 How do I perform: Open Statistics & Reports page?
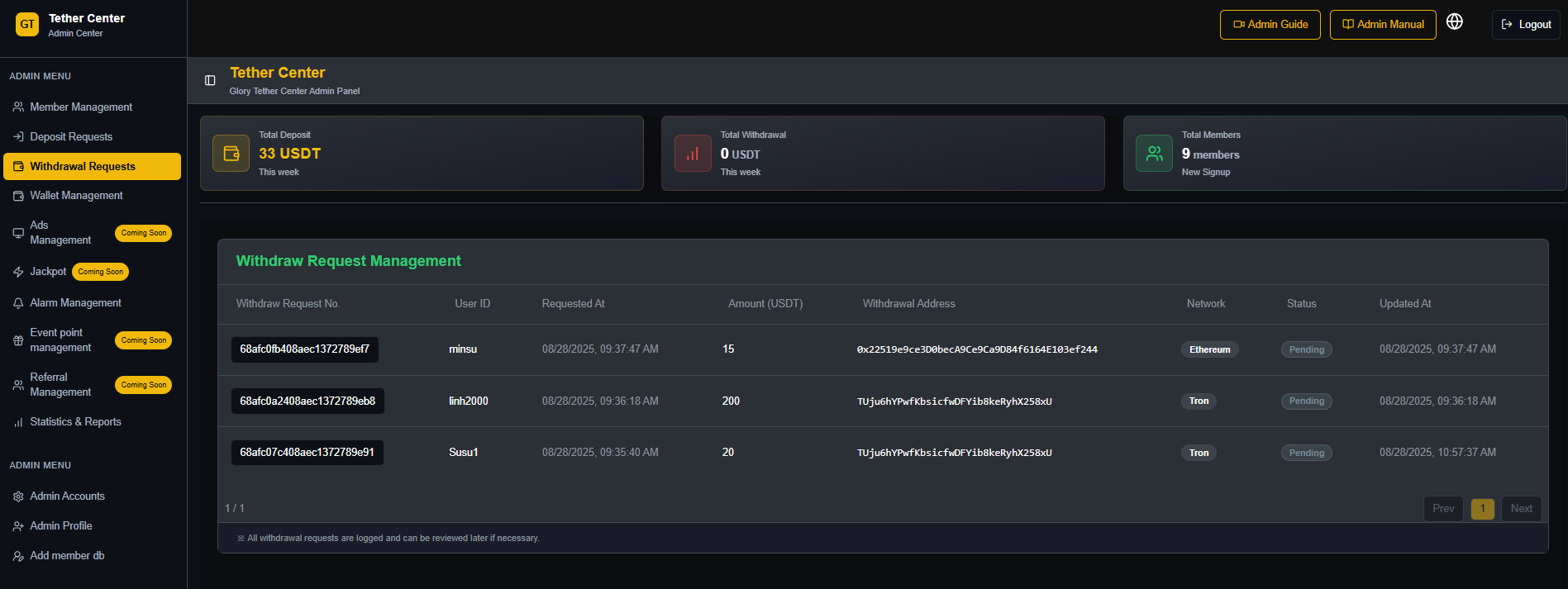75,422
